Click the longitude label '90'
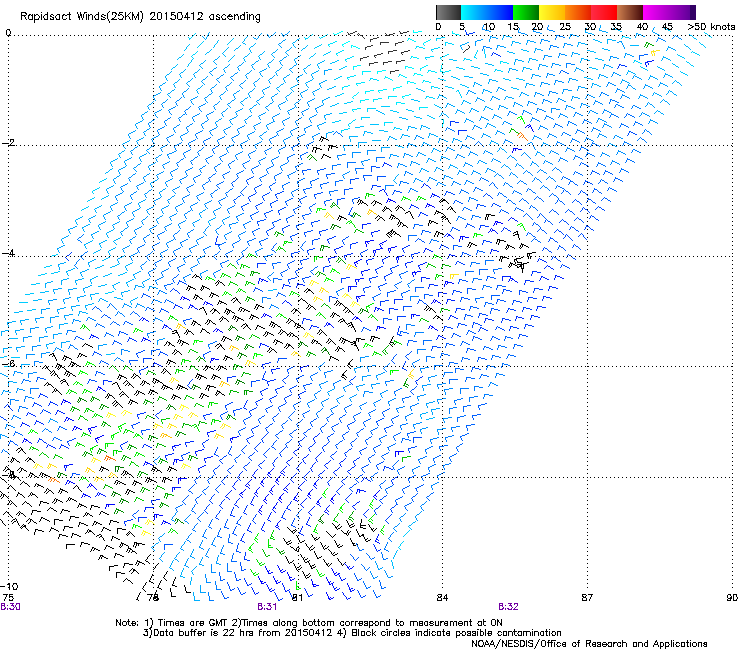This screenshot has width=740, height=650. pos(732,598)
